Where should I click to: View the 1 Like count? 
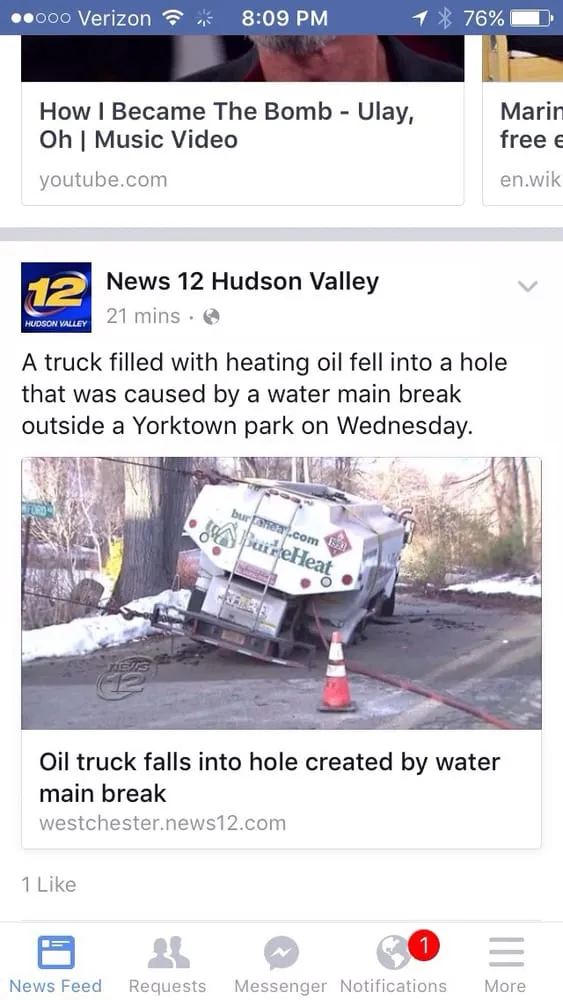pyautogui.click(x=49, y=885)
